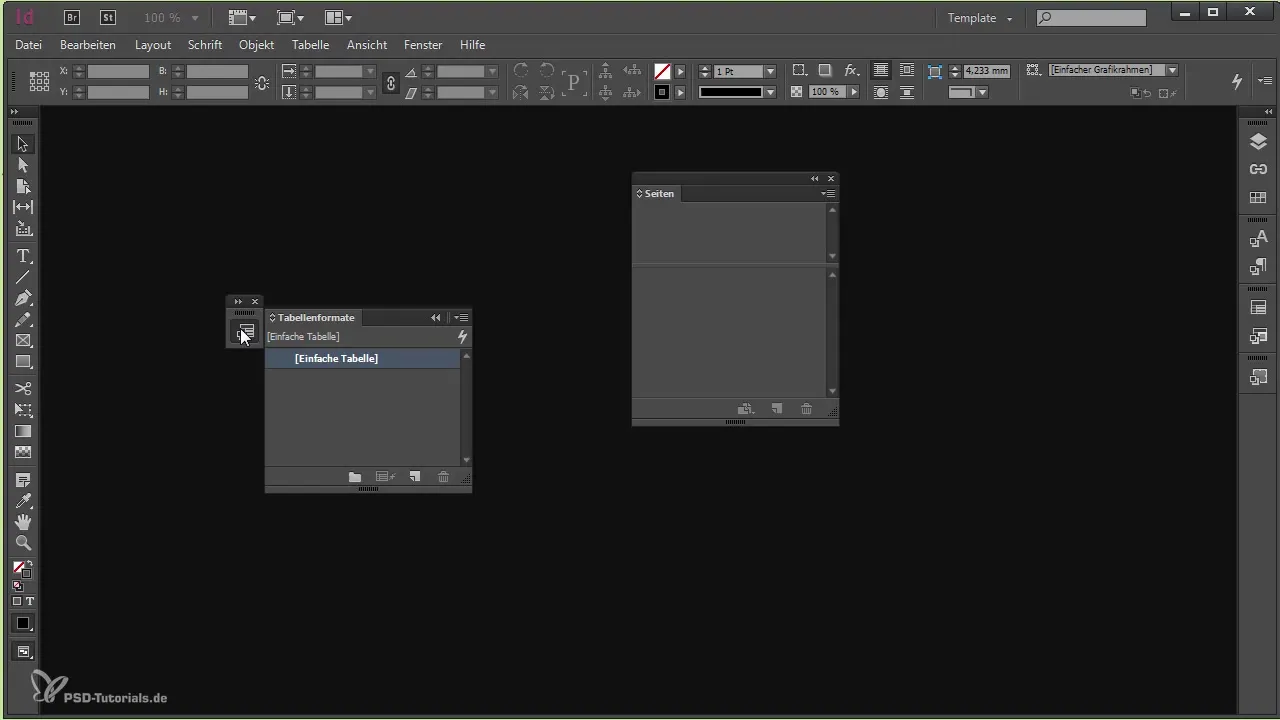Open the screen mode dropdown

(x=289, y=18)
